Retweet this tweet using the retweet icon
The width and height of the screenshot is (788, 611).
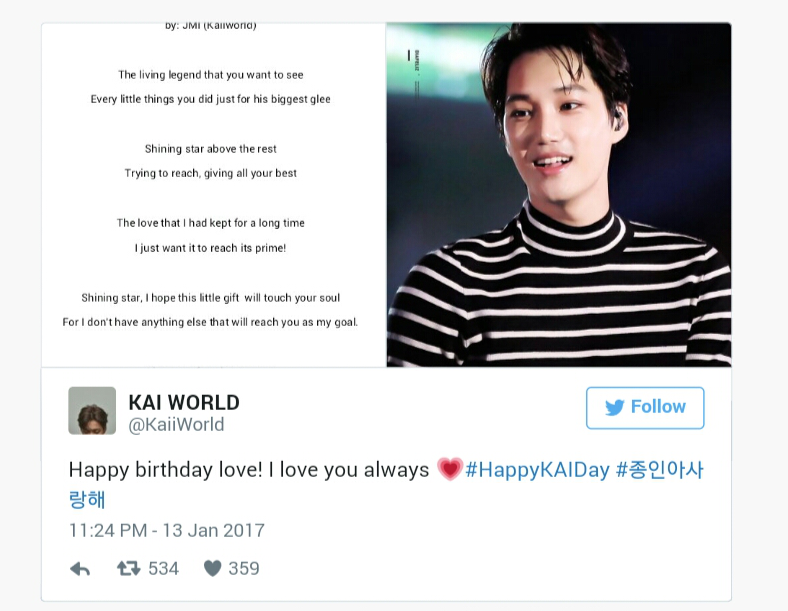pyautogui.click(x=129, y=569)
